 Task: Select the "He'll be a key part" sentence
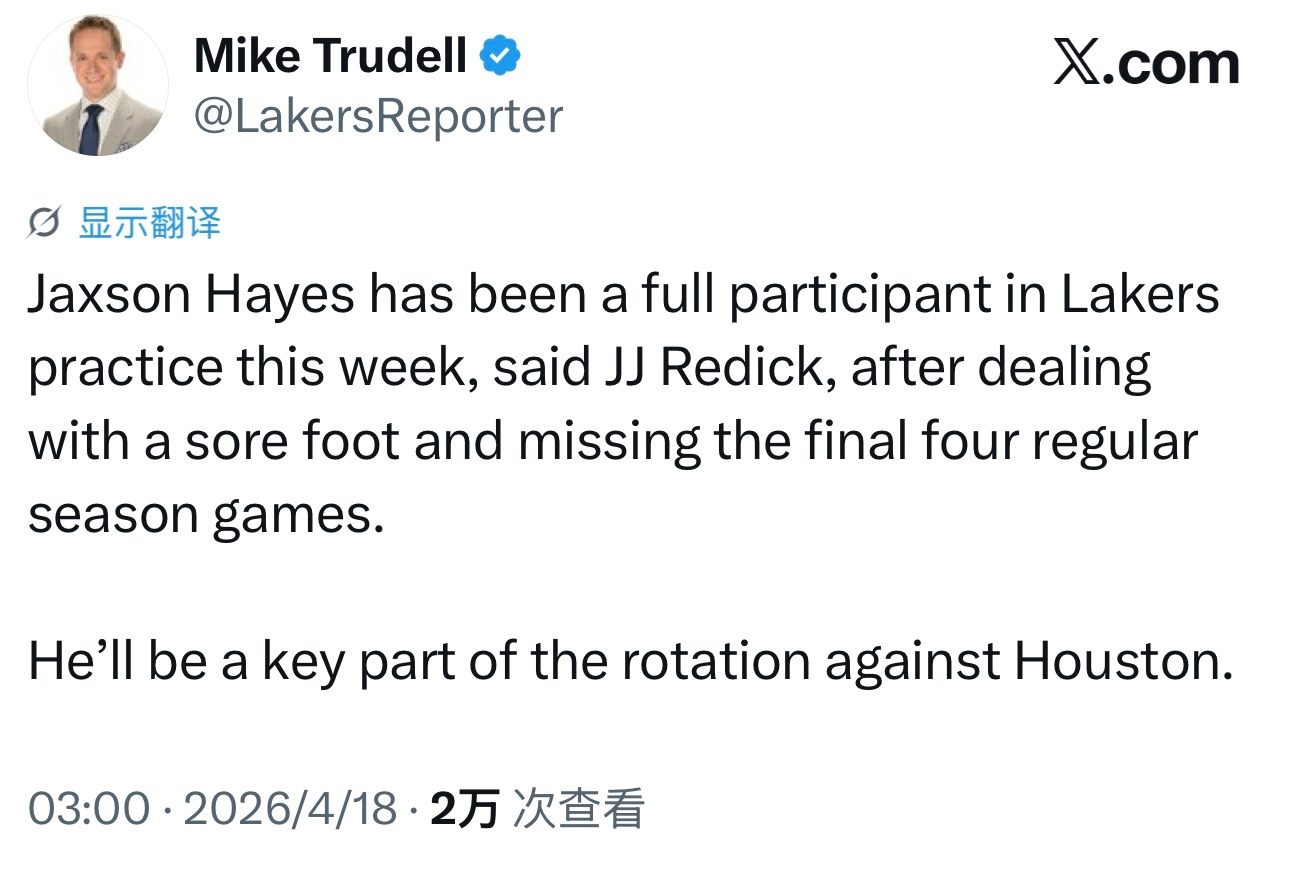point(628,661)
